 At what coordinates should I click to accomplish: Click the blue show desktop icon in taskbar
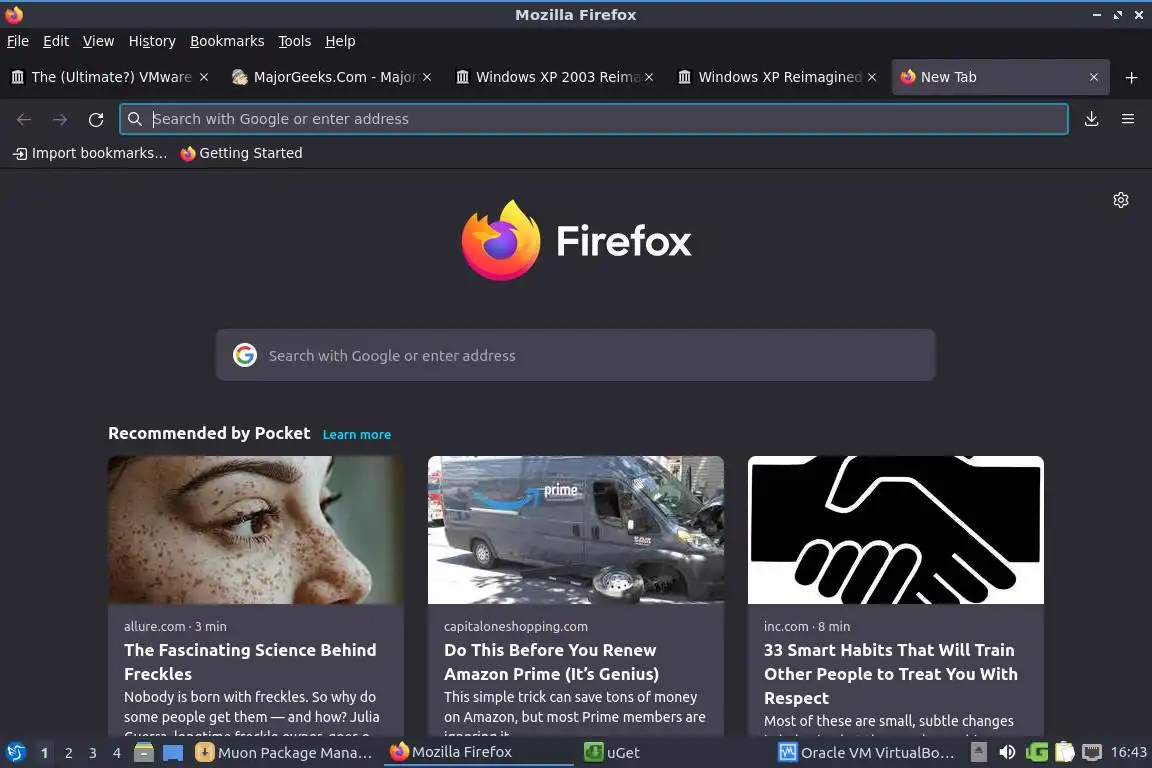[173, 753]
